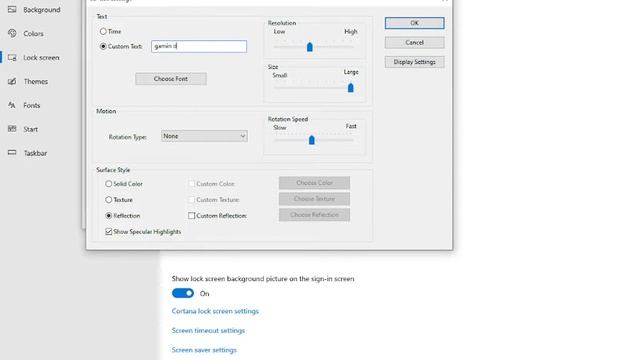The image size is (640, 360).
Task: Click the Cancel button
Action: [x=414, y=42]
